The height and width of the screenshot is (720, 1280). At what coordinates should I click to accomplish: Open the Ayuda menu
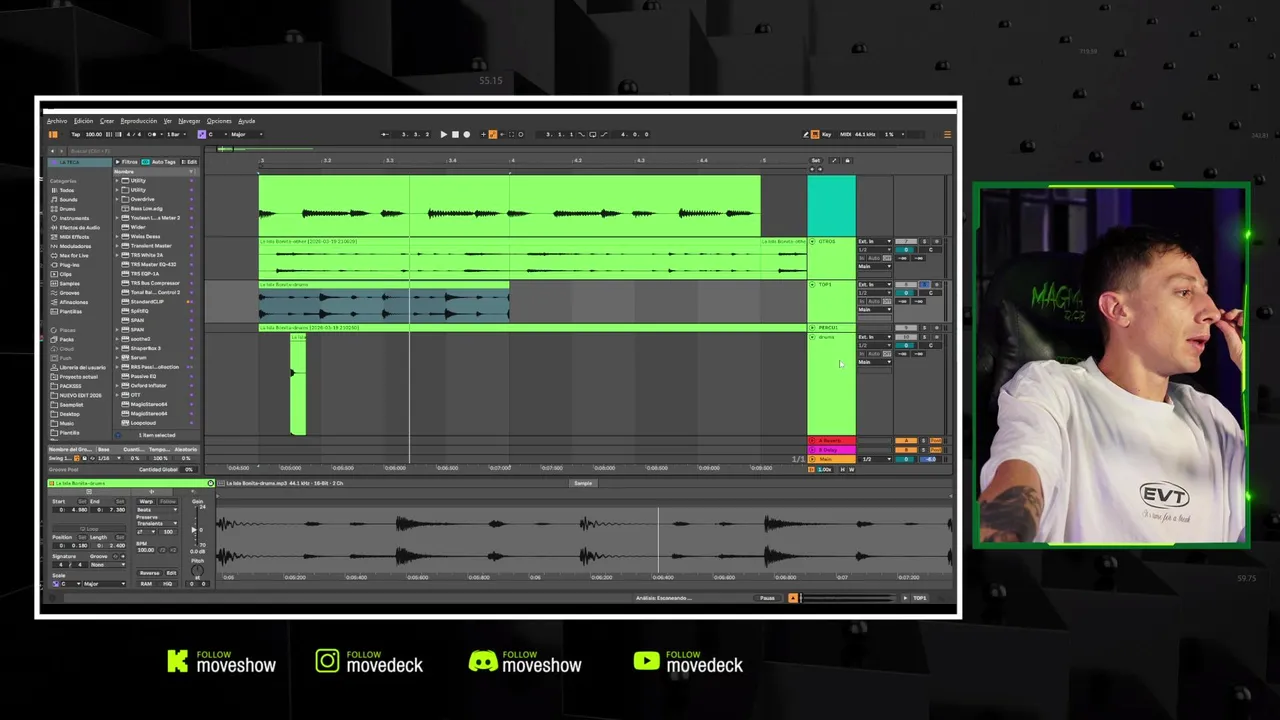pyautogui.click(x=246, y=121)
